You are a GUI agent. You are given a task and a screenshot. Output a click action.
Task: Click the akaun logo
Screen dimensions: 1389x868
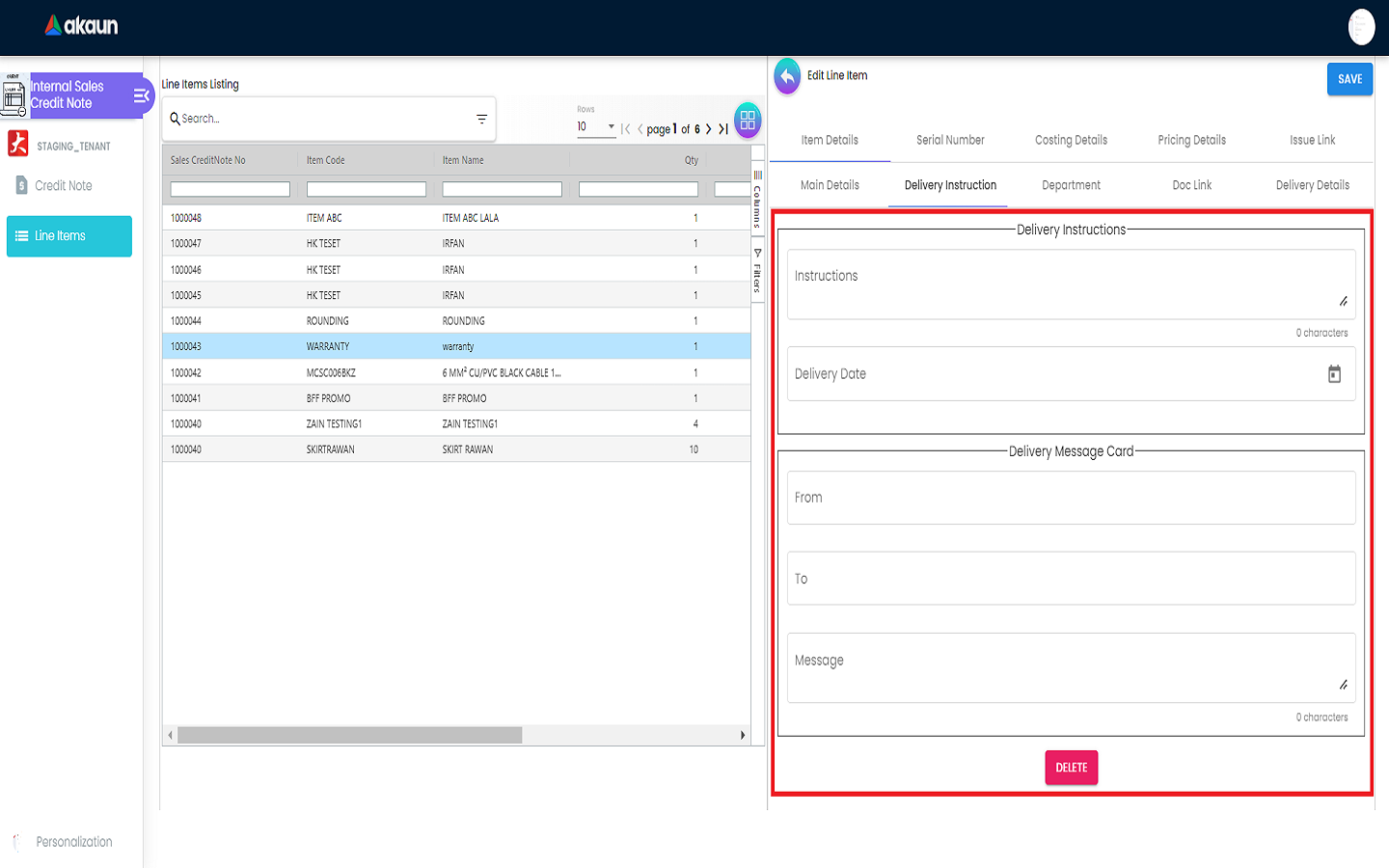(x=81, y=26)
